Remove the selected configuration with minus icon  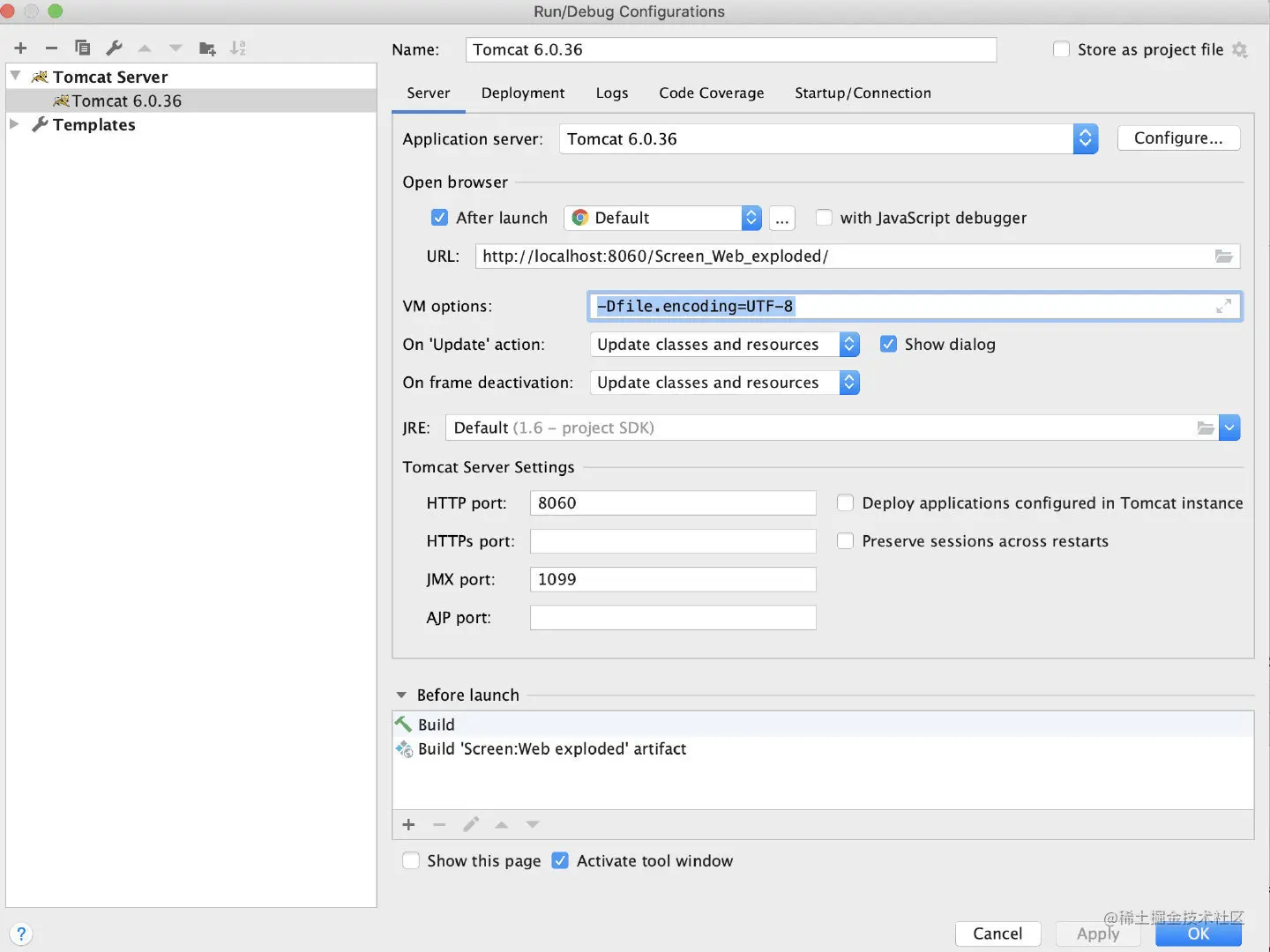click(x=51, y=48)
